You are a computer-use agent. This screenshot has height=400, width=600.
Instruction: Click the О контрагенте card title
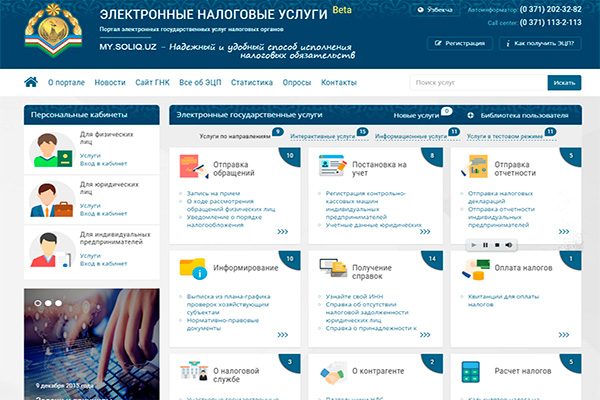378,371
